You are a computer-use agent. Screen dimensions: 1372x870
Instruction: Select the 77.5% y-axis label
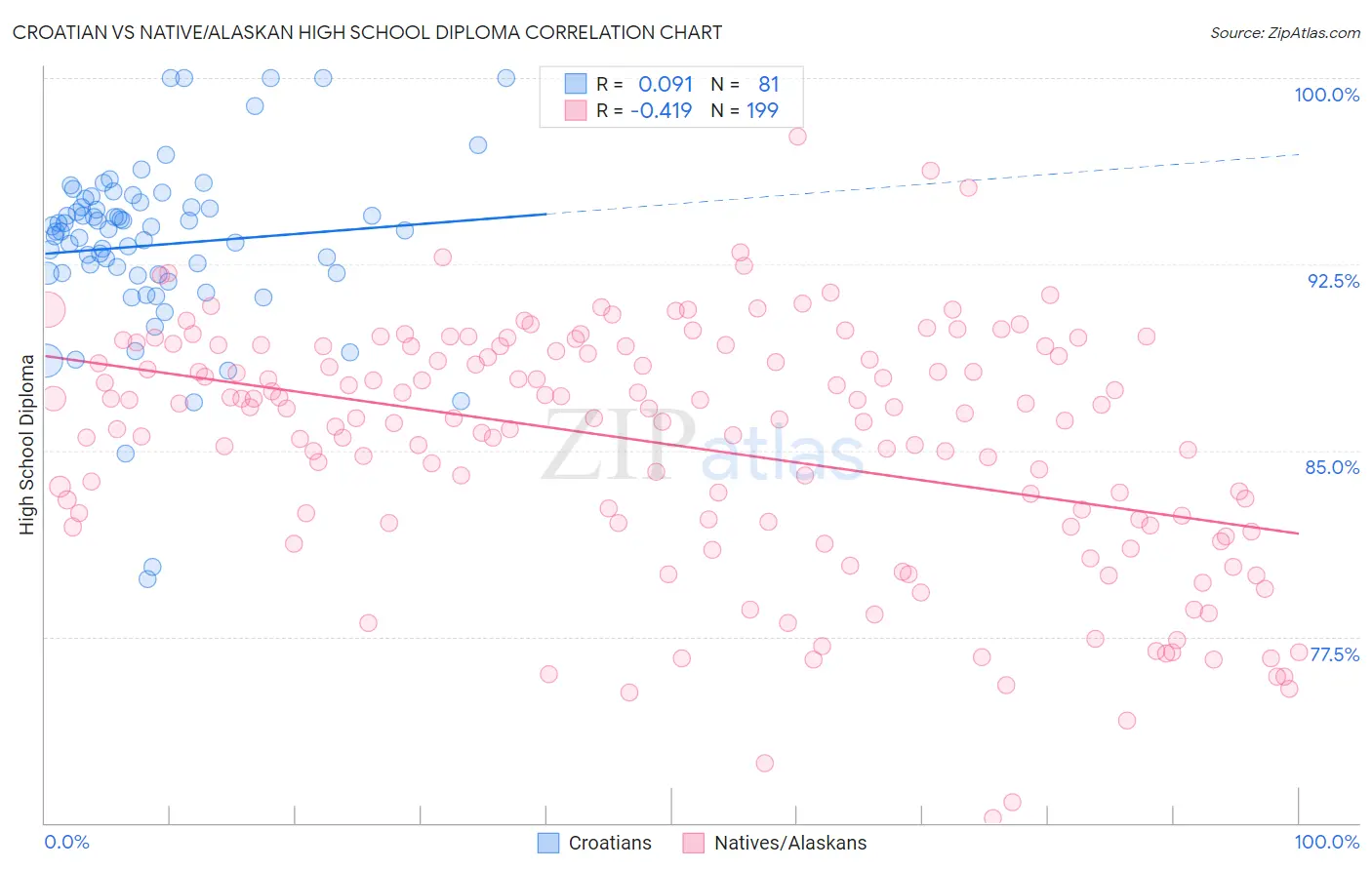[1334, 654]
